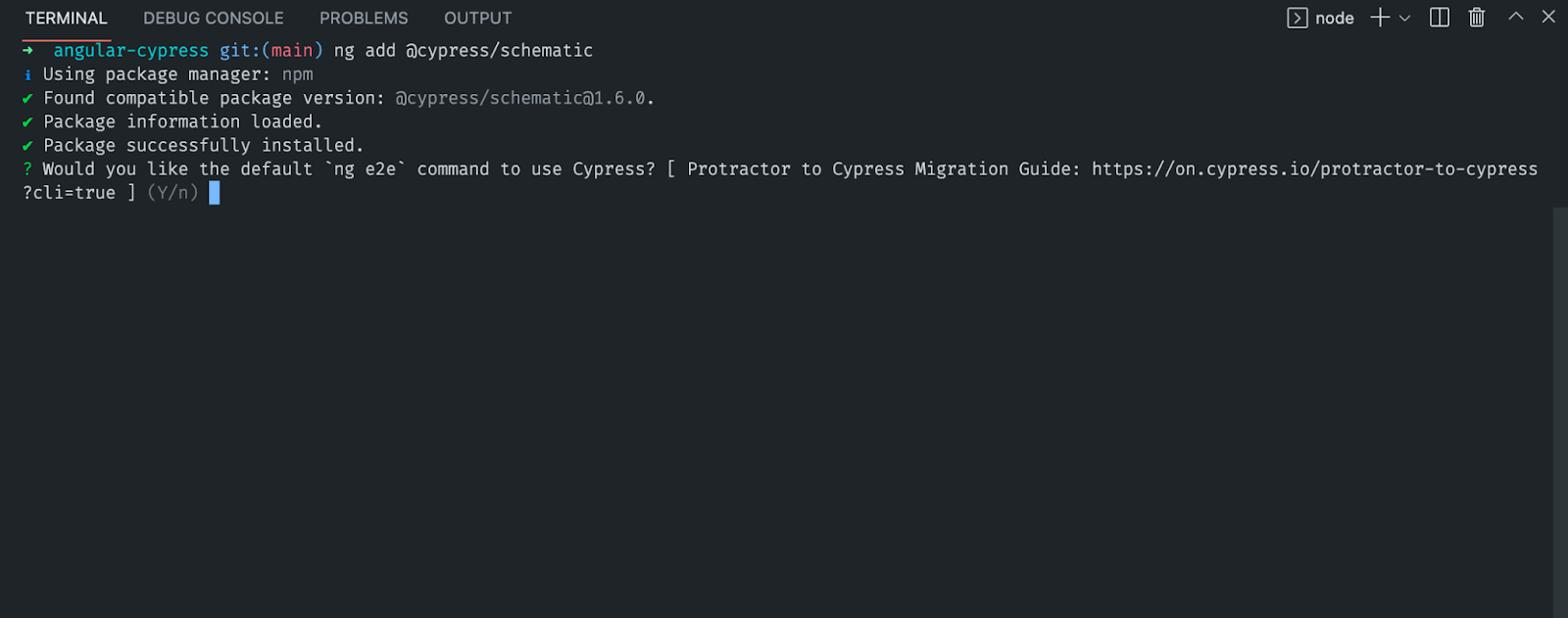
Task: Open the protractor-to-cypress migration guide URL
Action: pyautogui.click(x=1314, y=168)
